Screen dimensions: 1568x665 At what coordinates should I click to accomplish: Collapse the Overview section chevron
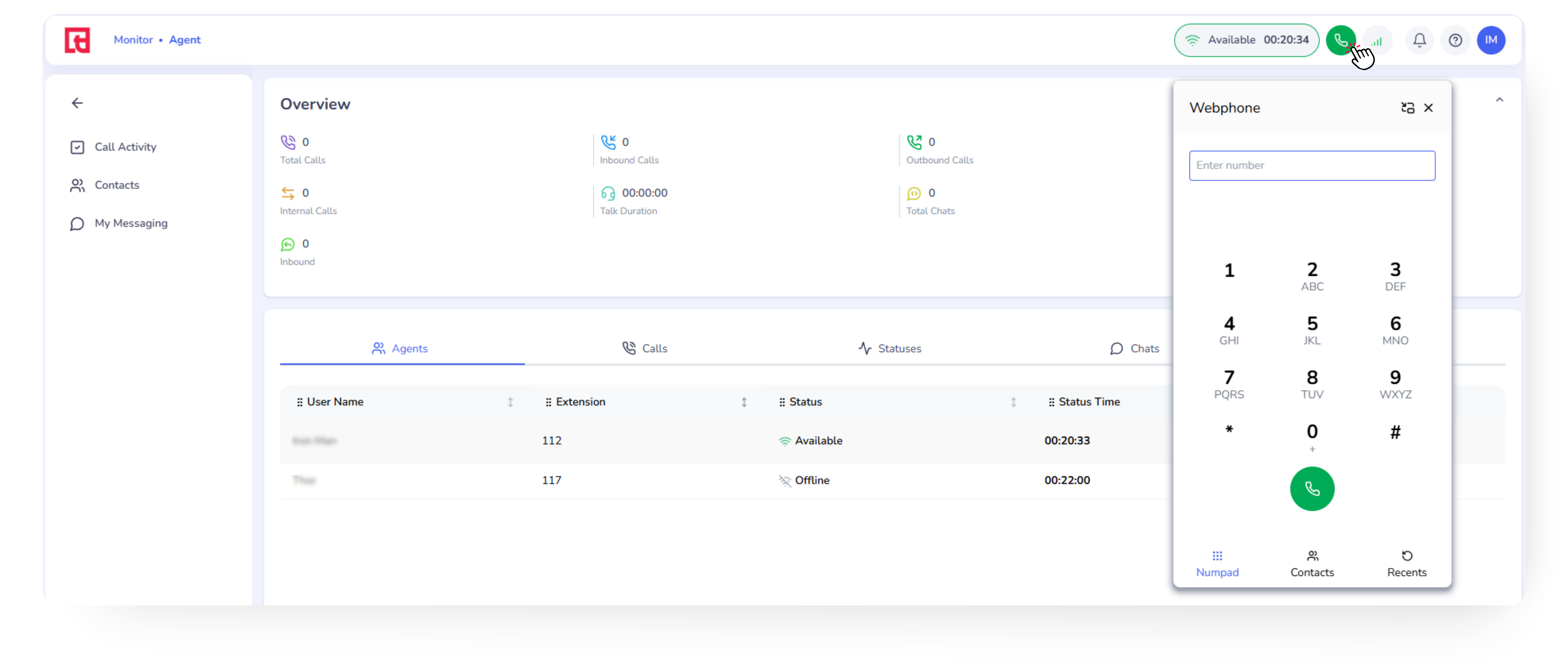pyautogui.click(x=1499, y=100)
